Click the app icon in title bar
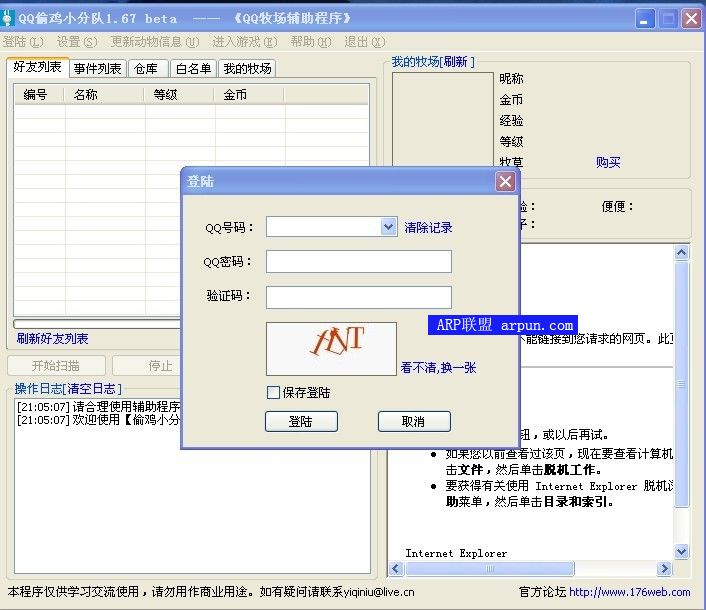This screenshot has height=610, width=706. point(7,18)
